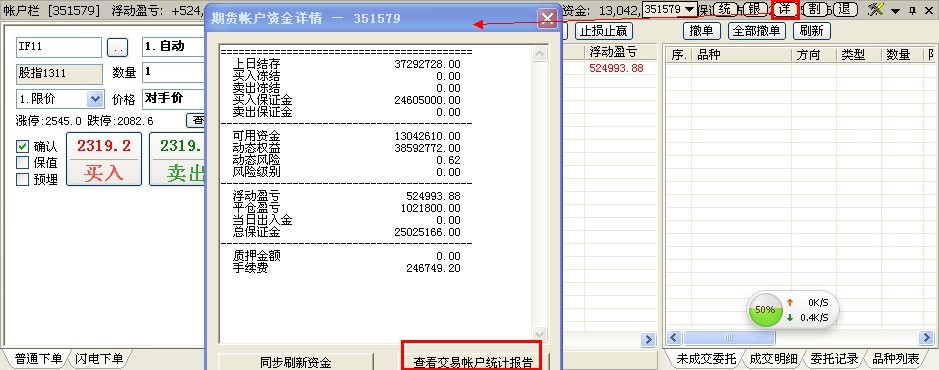
Task: Click the 上日结存 37292728.00 line
Action: click(x=346, y=64)
